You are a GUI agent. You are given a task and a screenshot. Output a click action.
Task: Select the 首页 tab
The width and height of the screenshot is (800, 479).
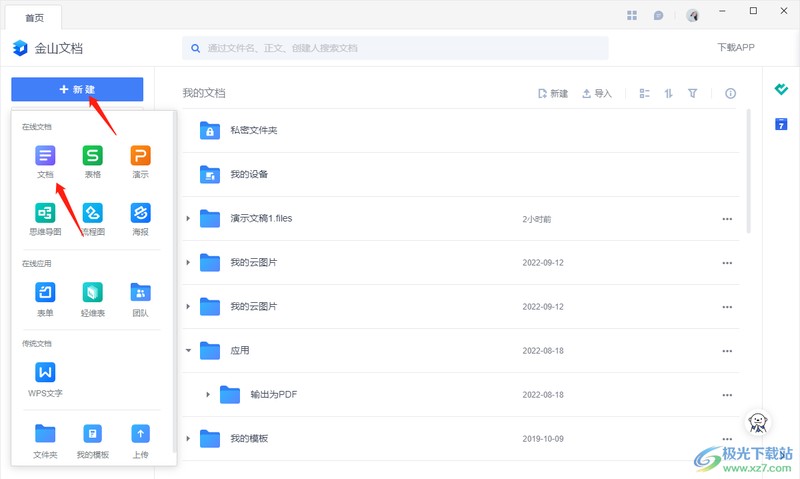34,18
